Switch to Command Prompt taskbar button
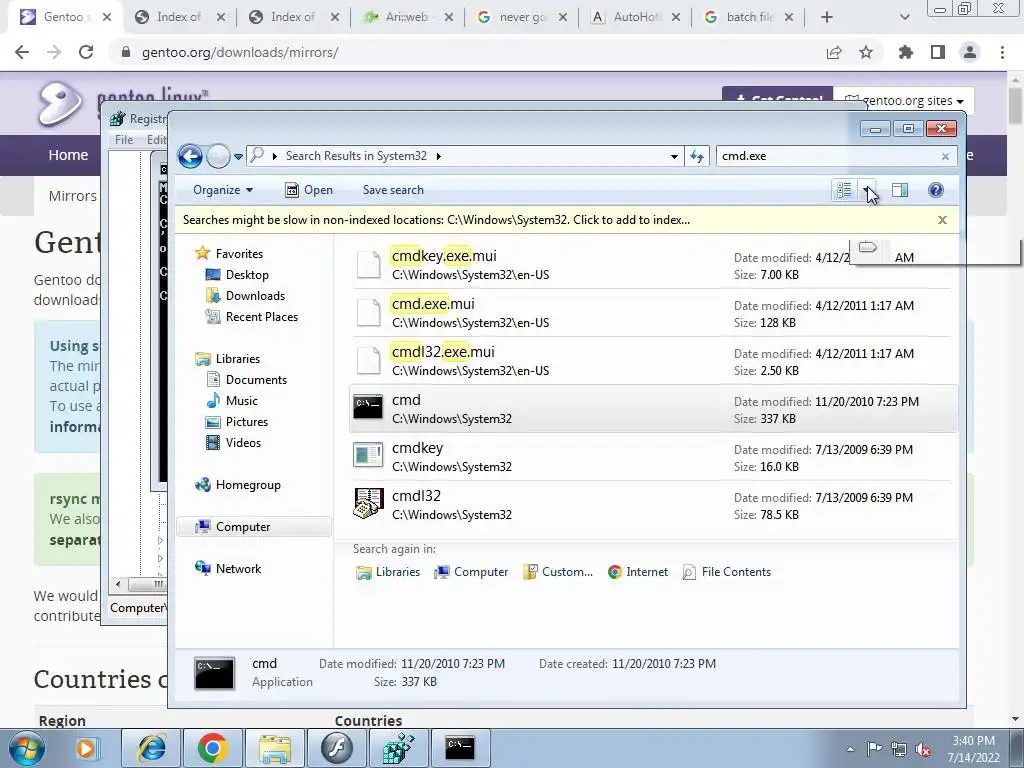Viewport: 1024px width, 768px height. click(460, 748)
